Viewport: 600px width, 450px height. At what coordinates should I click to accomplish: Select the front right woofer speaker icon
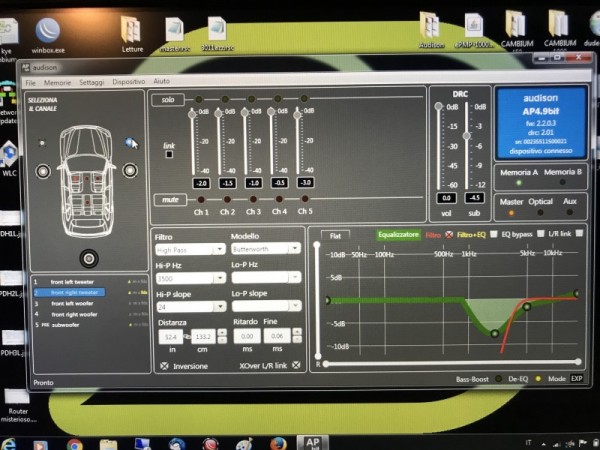click(x=130, y=170)
